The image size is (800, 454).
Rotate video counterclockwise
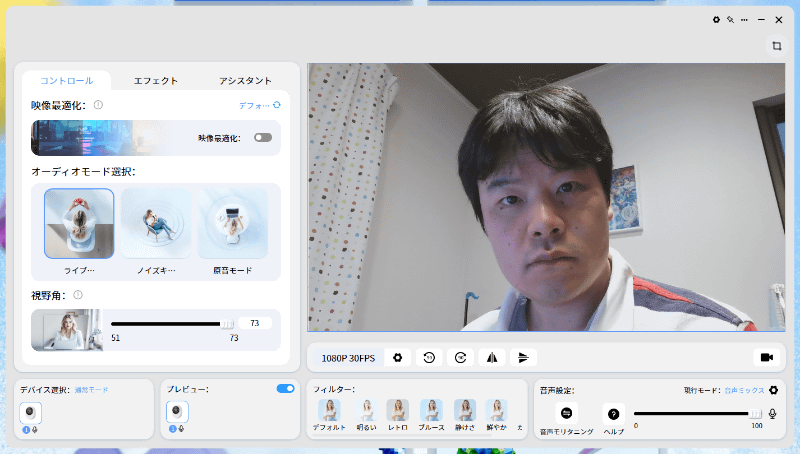(x=429, y=358)
